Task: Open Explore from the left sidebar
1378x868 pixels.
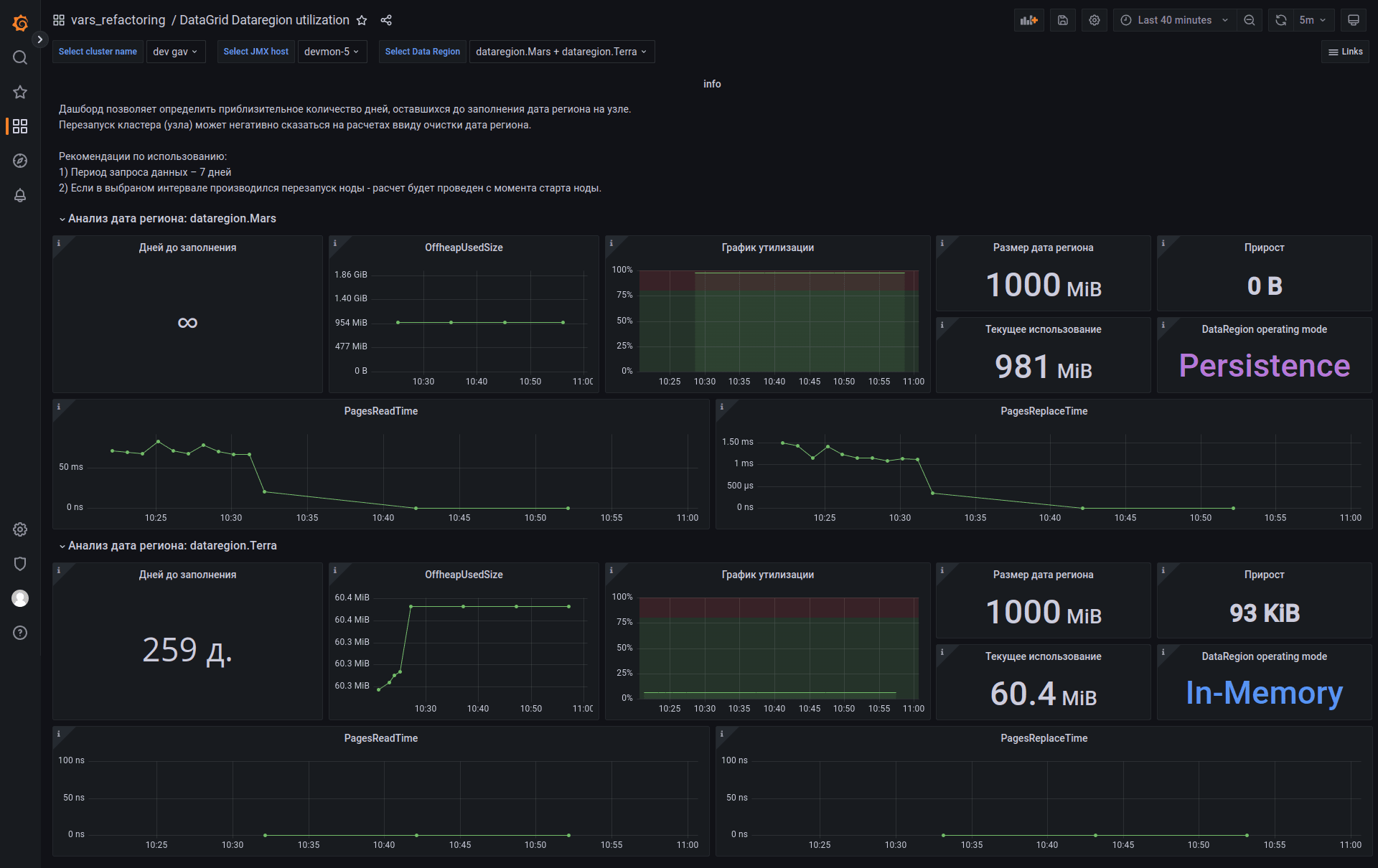Action: 20,161
